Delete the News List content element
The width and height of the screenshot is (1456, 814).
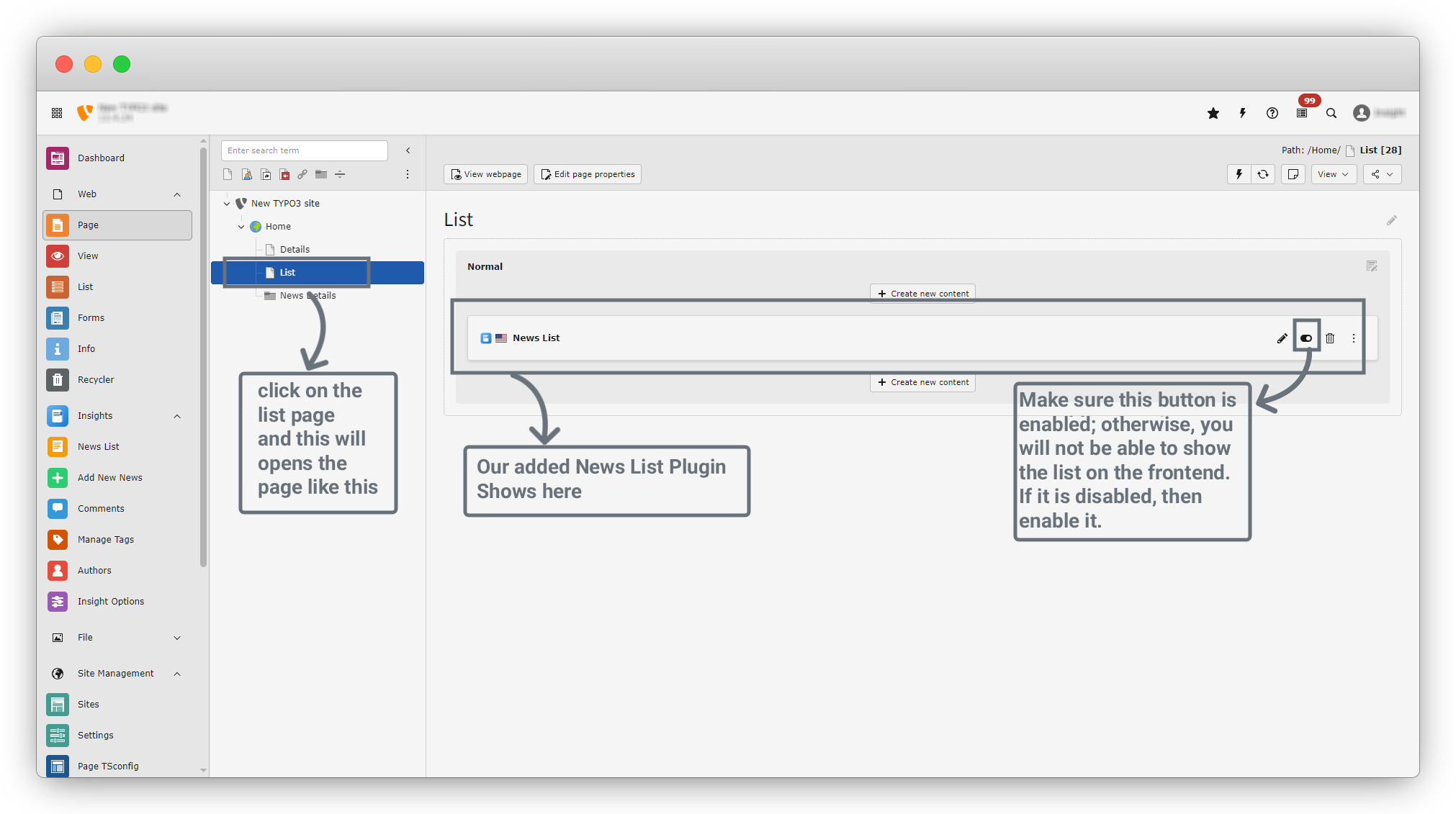pos(1330,338)
